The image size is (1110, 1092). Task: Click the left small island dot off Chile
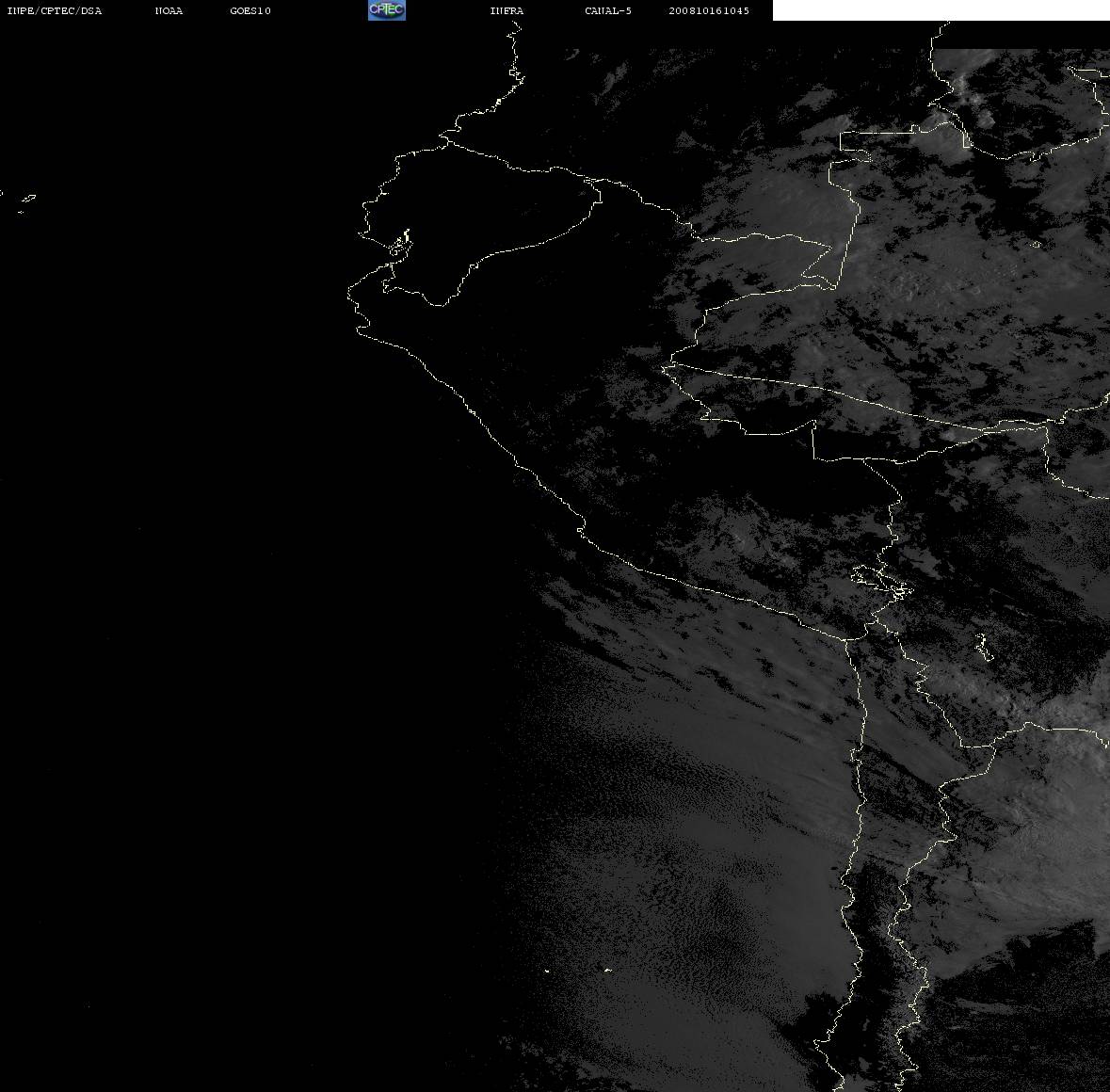coord(546,971)
